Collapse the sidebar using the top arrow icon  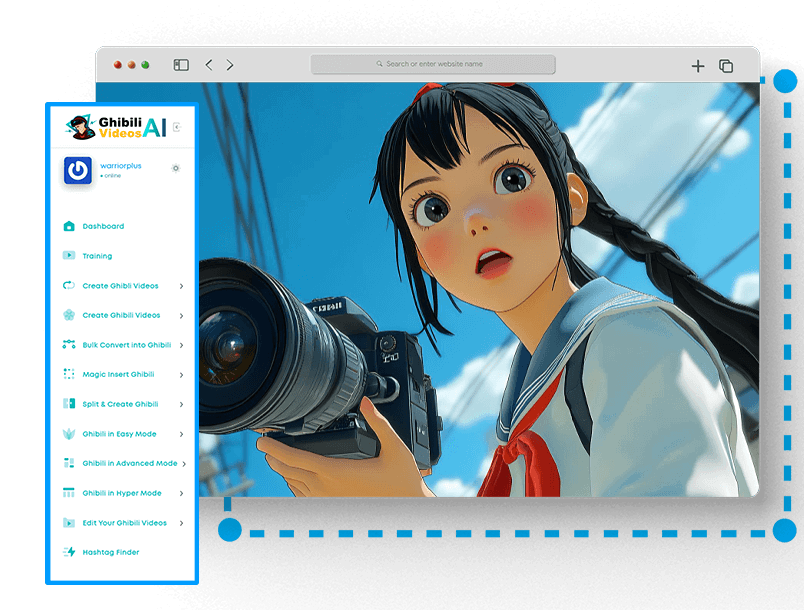pos(176,127)
